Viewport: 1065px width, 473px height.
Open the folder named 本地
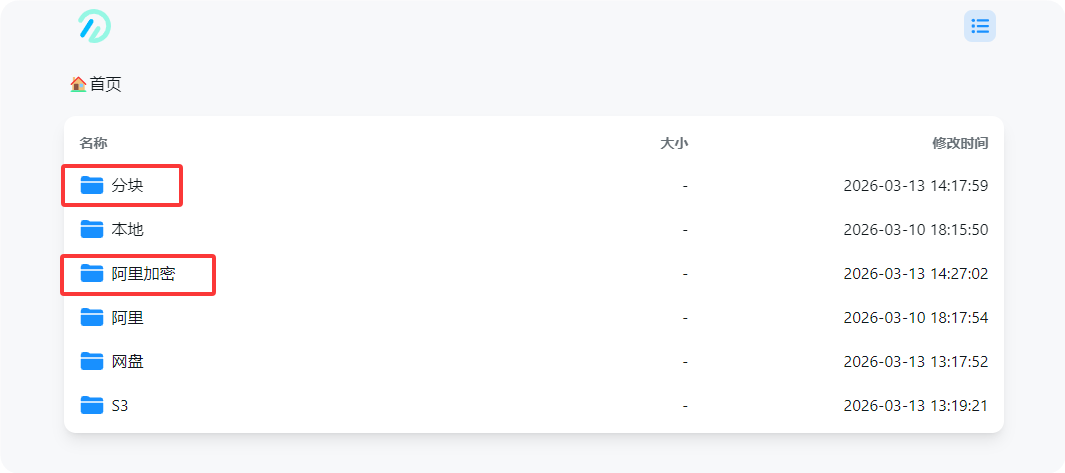click(128, 229)
